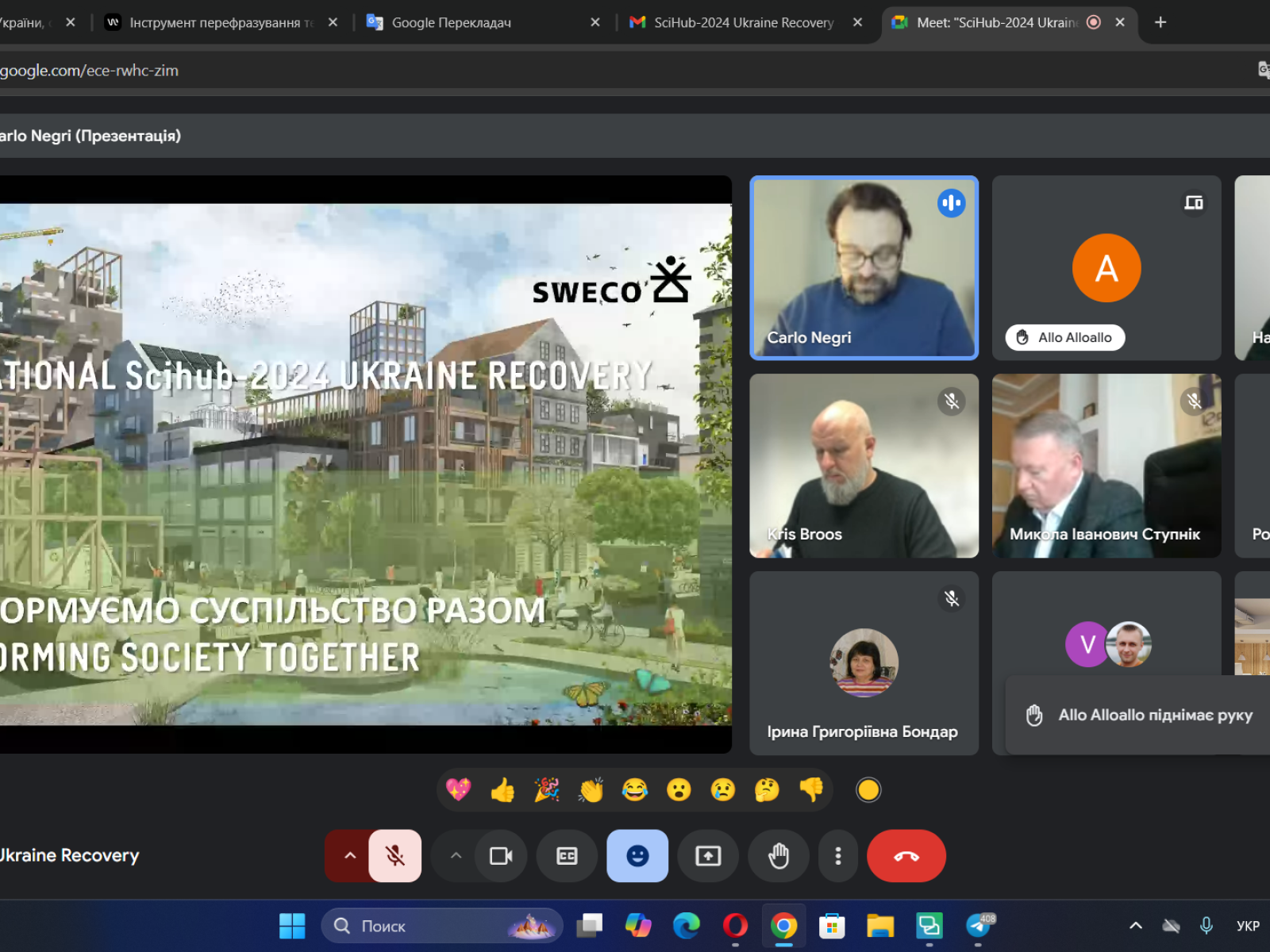Toggle closed captions

pyautogui.click(x=567, y=856)
